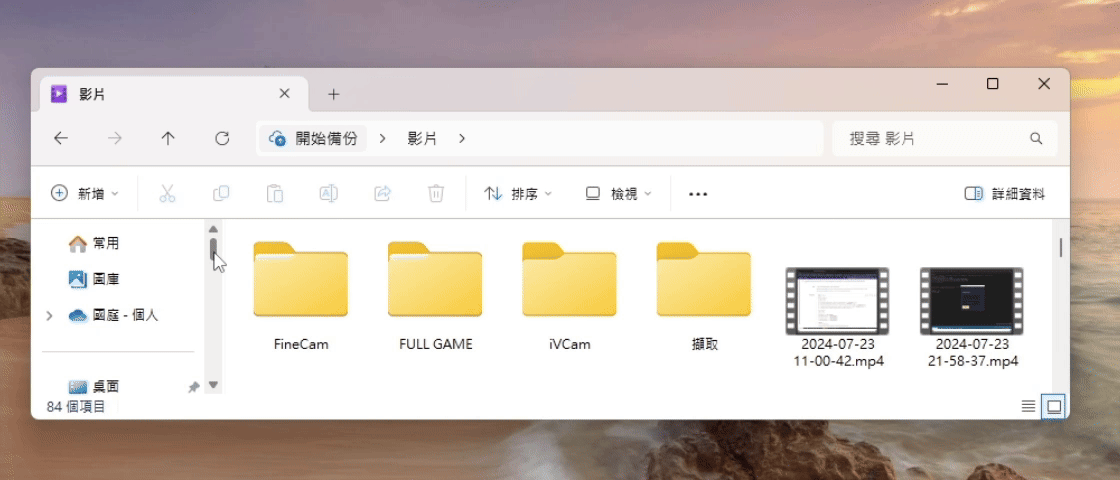The image size is (1120, 480).
Task: Refresh the current folder view
Action: pos(222,139)
